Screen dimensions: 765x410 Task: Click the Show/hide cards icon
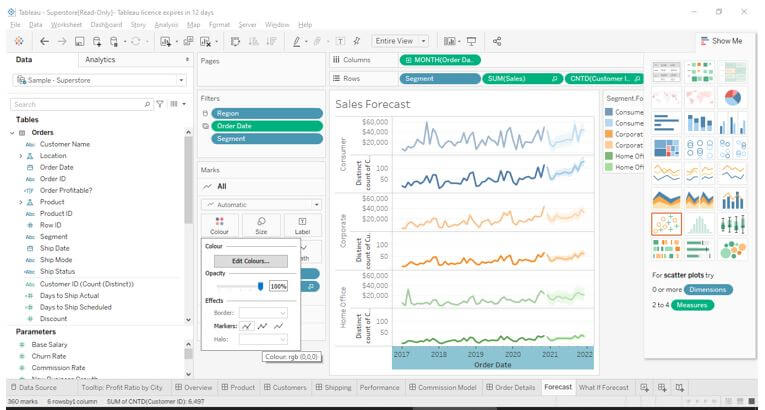(449, 41)
